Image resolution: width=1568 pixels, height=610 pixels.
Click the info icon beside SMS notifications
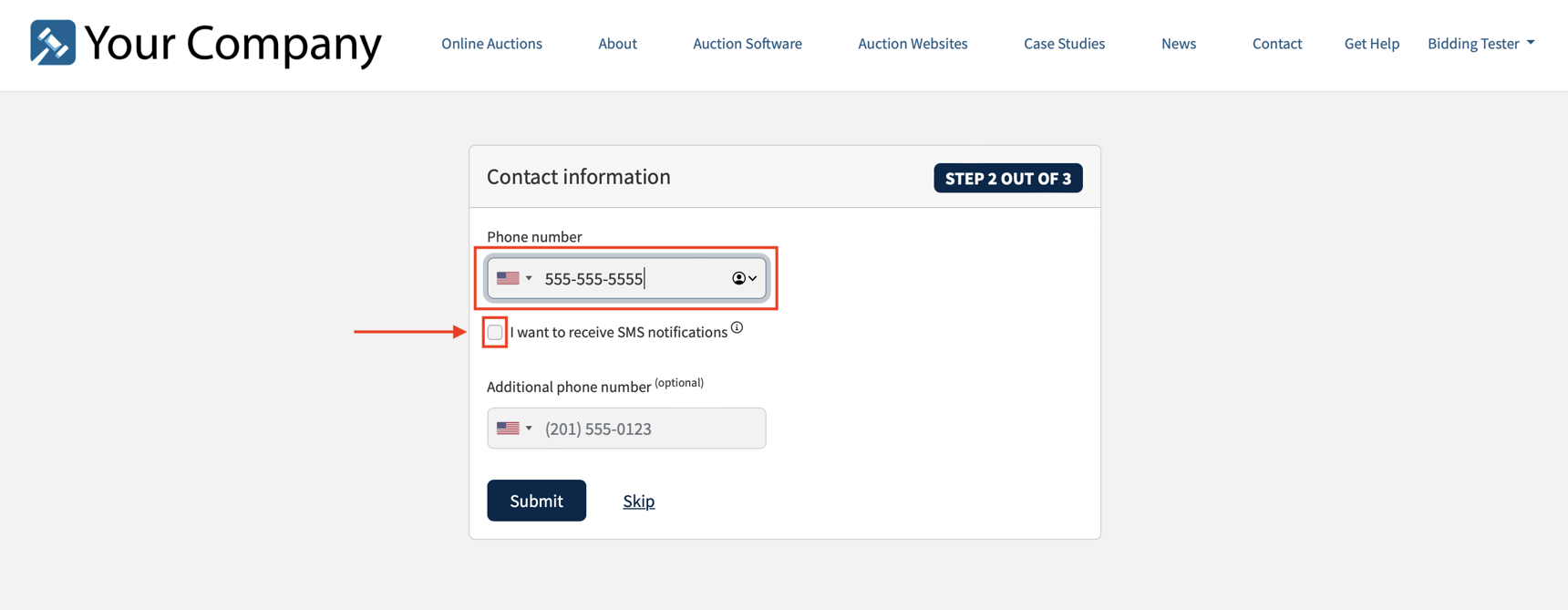(737, 326)
